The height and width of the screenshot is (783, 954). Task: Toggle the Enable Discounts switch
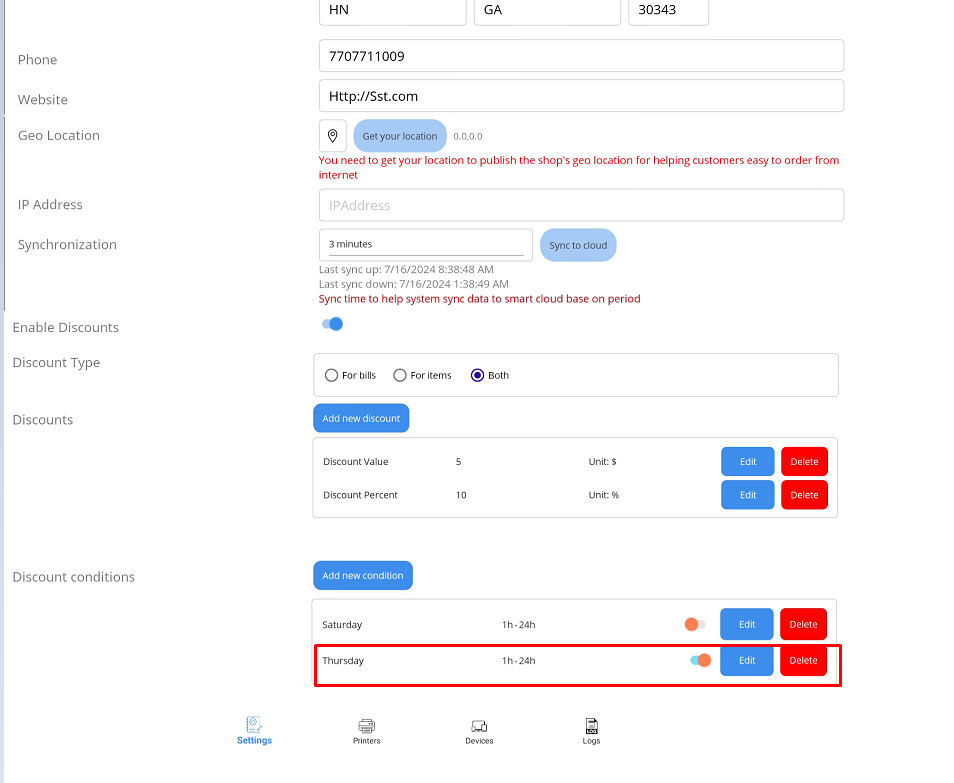333,324
